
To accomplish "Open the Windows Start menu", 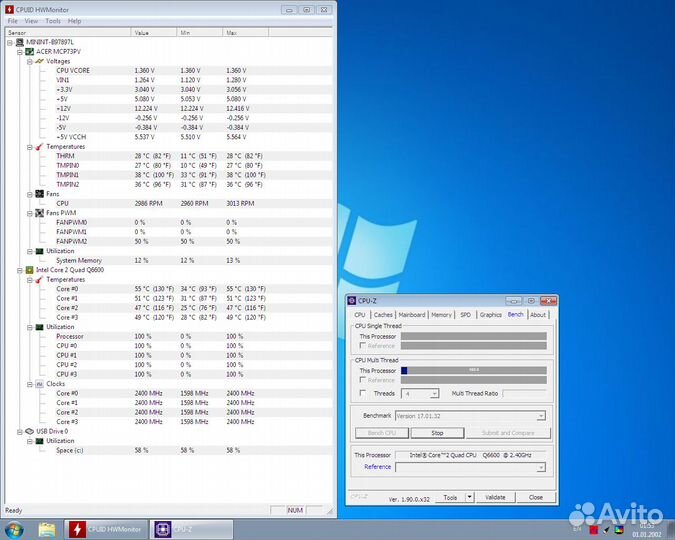I will click(x=14, y=529).
